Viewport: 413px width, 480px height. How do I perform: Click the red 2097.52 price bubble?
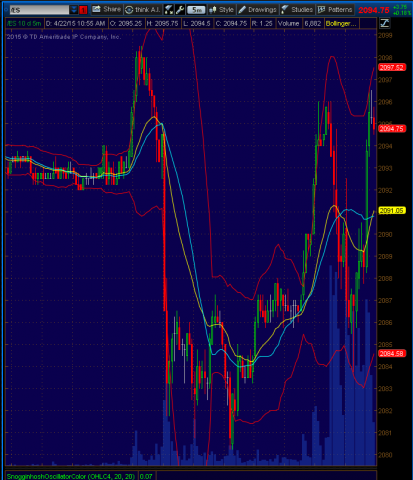coord(392,67)
